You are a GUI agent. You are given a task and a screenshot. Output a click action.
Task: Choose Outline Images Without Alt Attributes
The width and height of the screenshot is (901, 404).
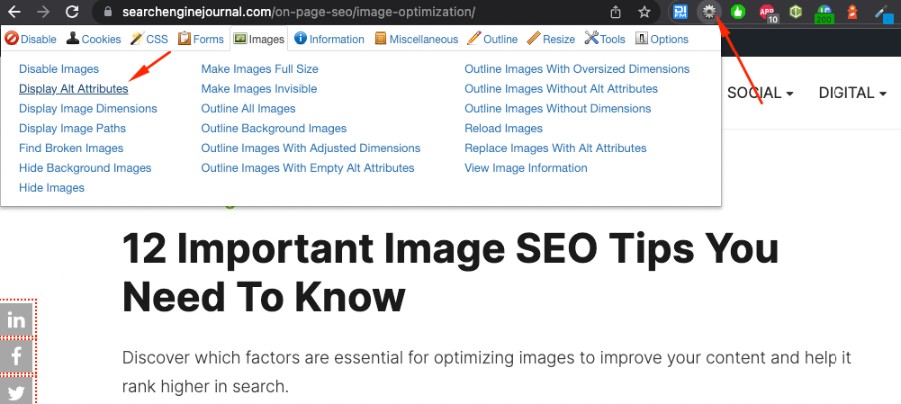point(561,89)
